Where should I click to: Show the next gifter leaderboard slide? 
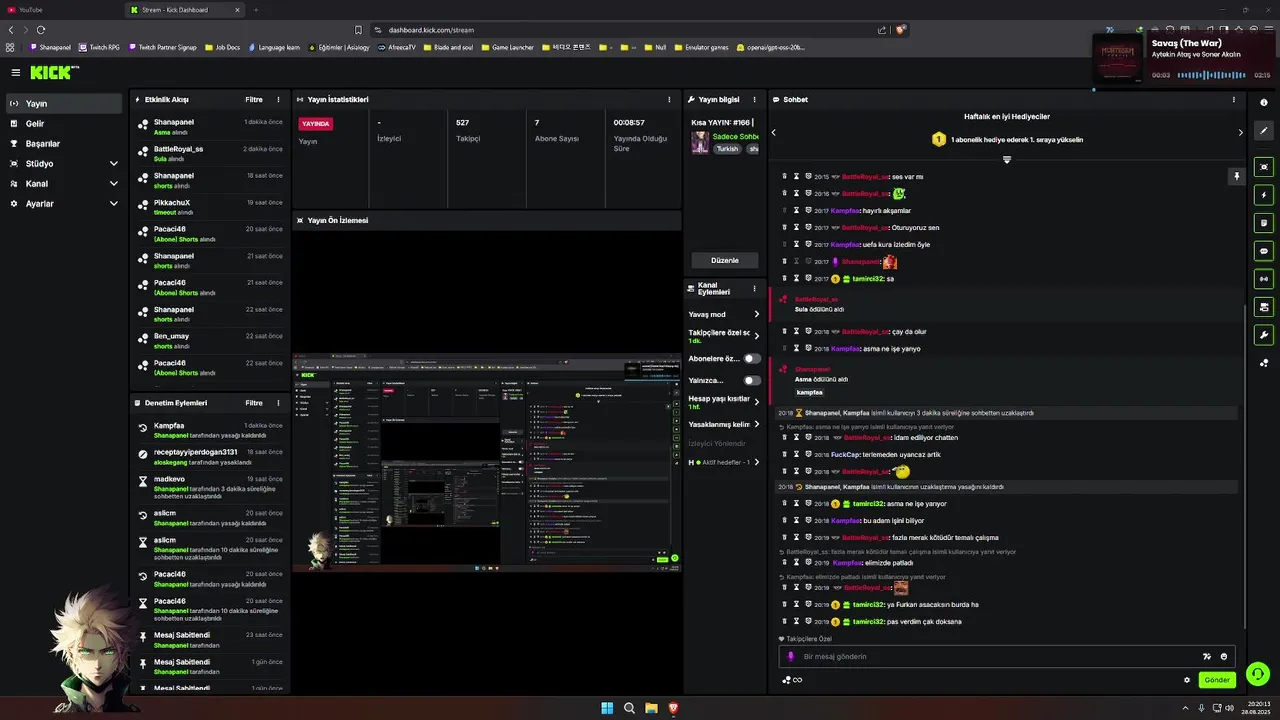click(x=1240, y=132)
